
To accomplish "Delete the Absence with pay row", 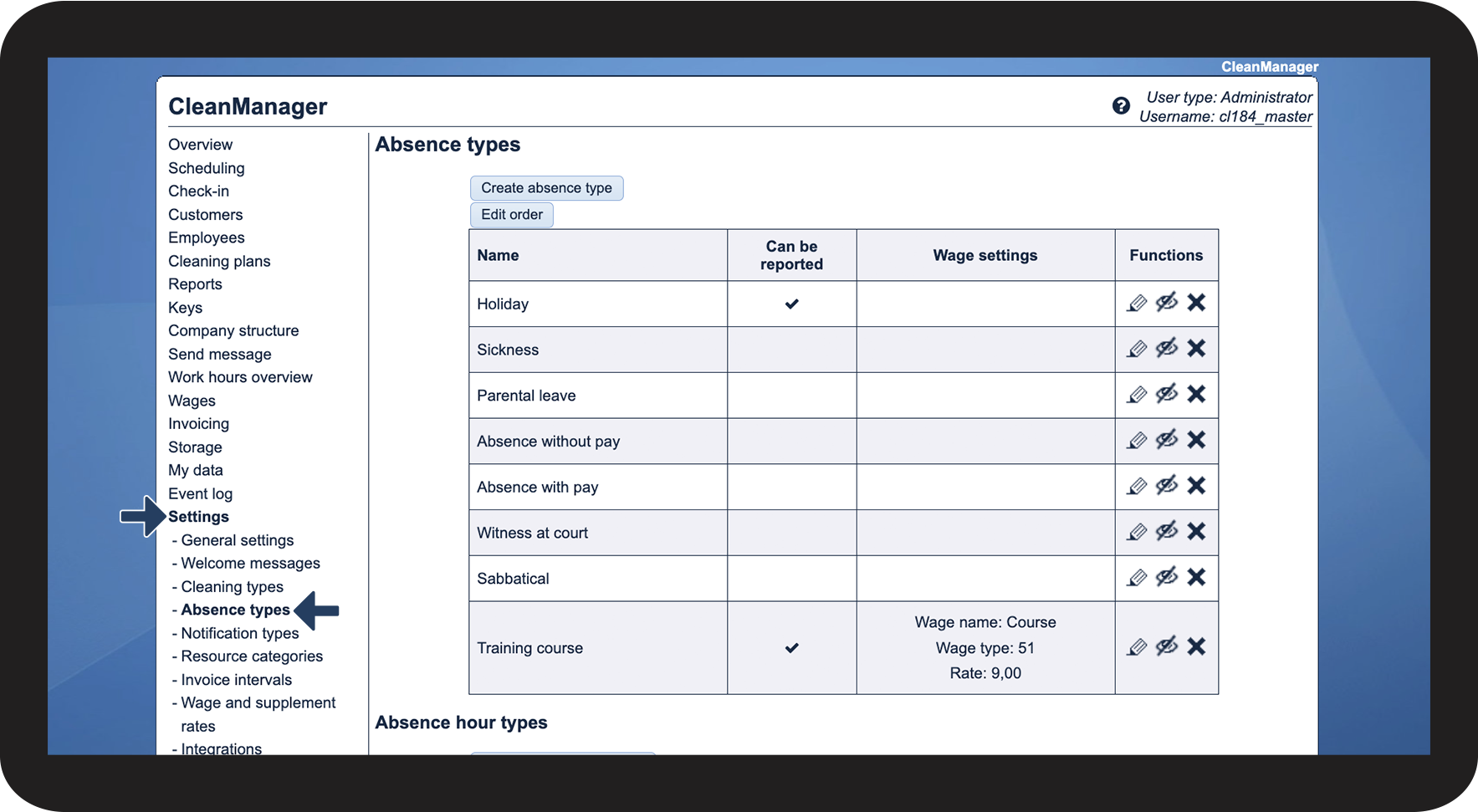I will (x=1196, y=486).
